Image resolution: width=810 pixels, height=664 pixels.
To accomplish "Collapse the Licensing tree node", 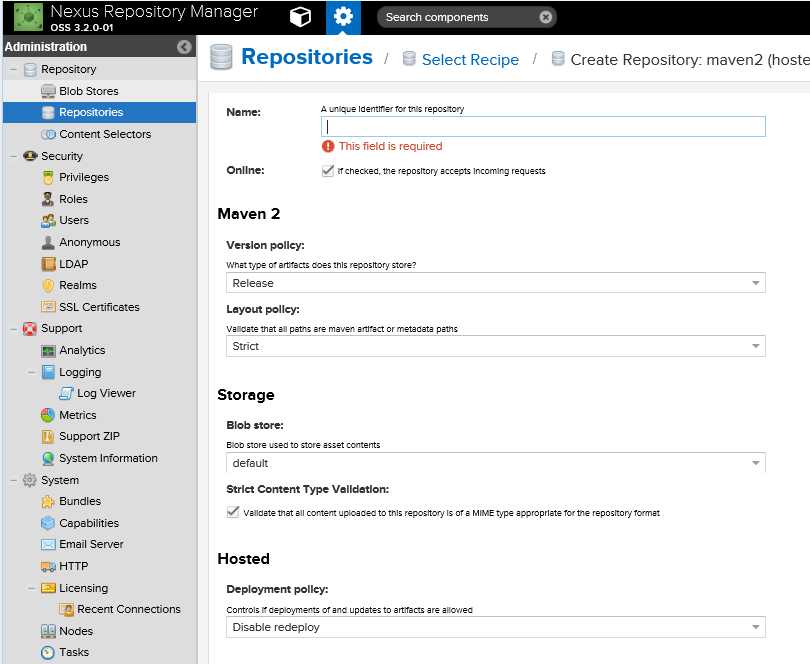I will tap(32, 588).
